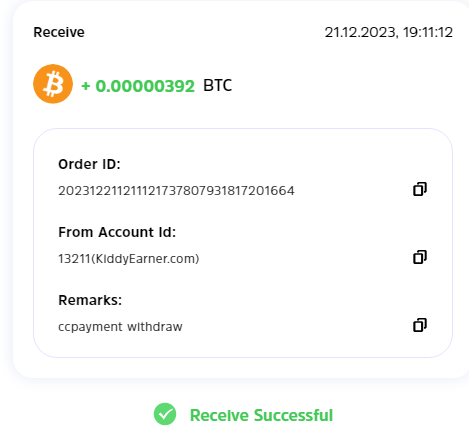Copy the Order ID value
469x444 pixels.
pos(420,189)
